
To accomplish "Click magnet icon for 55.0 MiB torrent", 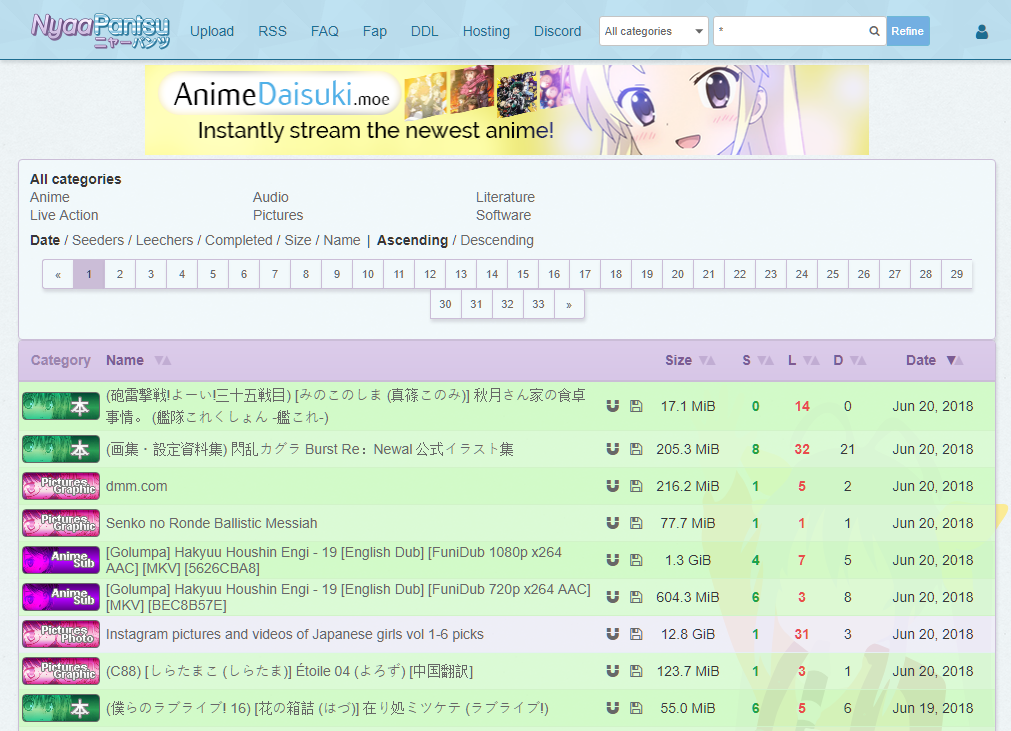I will click(x=613, y=708).
